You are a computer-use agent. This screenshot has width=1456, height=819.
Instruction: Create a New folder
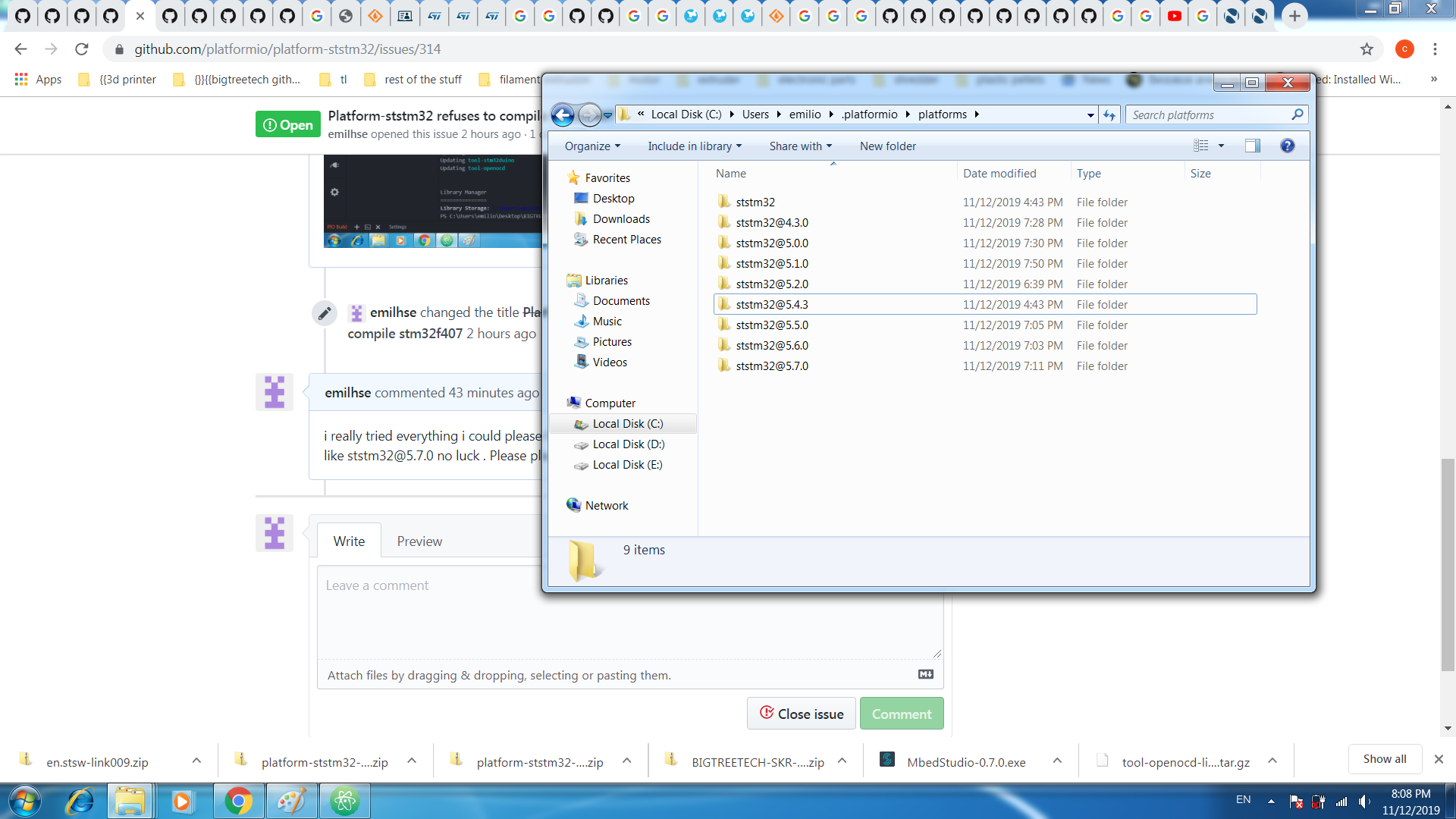click(887, 146)
